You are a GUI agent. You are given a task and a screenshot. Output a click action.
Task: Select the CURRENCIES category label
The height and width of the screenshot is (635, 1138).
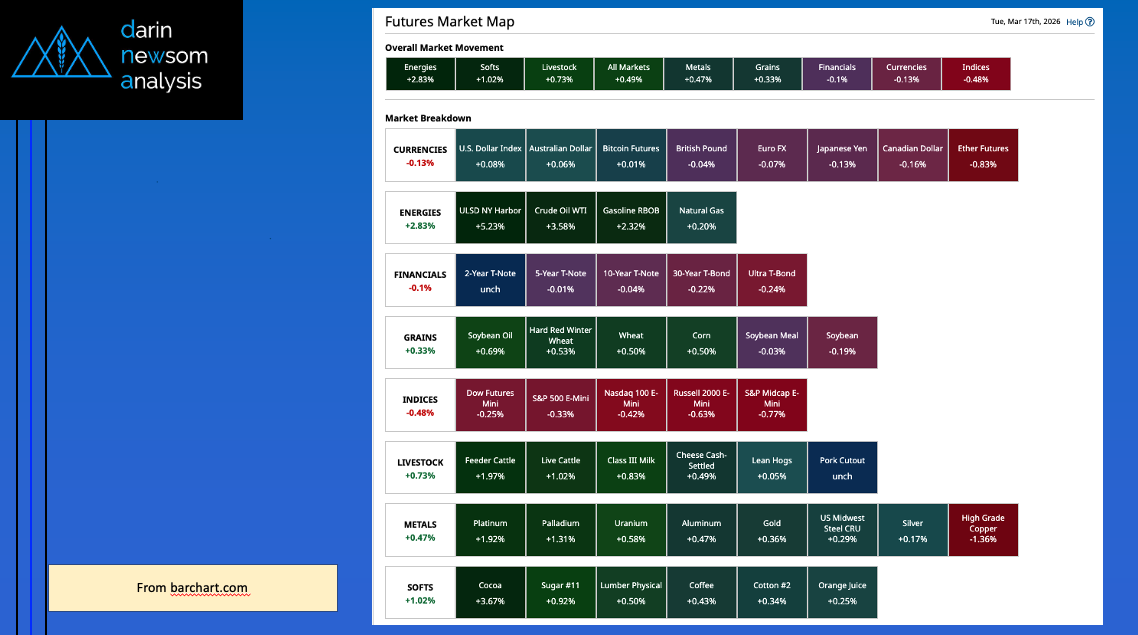pos(420,155)
